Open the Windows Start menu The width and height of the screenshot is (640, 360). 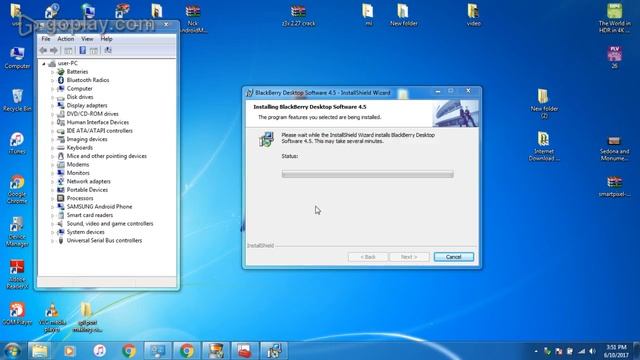(x=12, y=351)
